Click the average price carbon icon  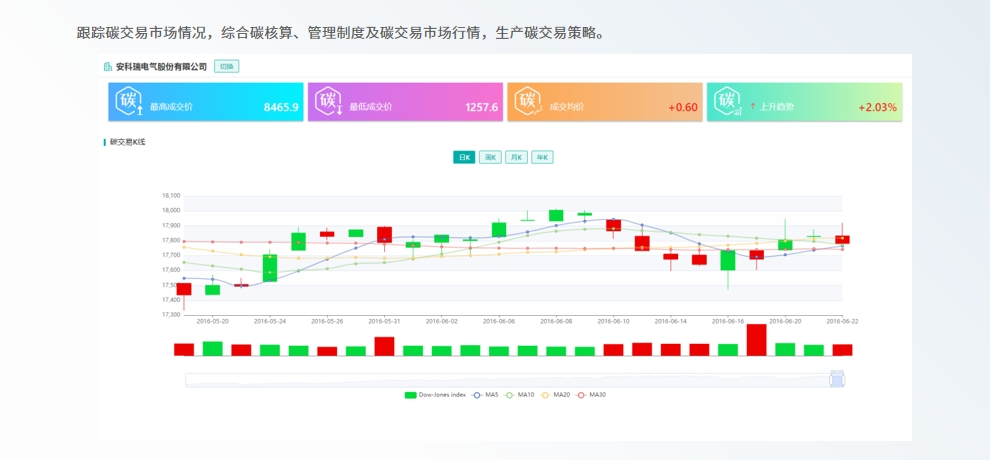coord(528,102)
